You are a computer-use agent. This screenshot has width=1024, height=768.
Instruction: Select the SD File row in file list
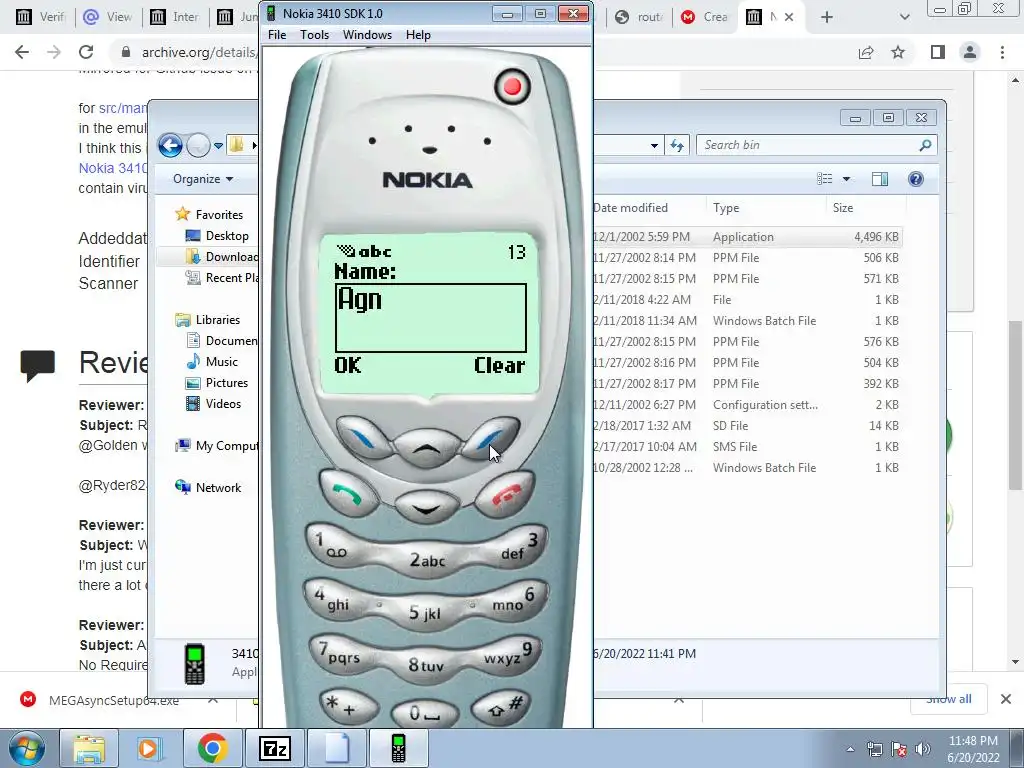(x=748, y=426)
